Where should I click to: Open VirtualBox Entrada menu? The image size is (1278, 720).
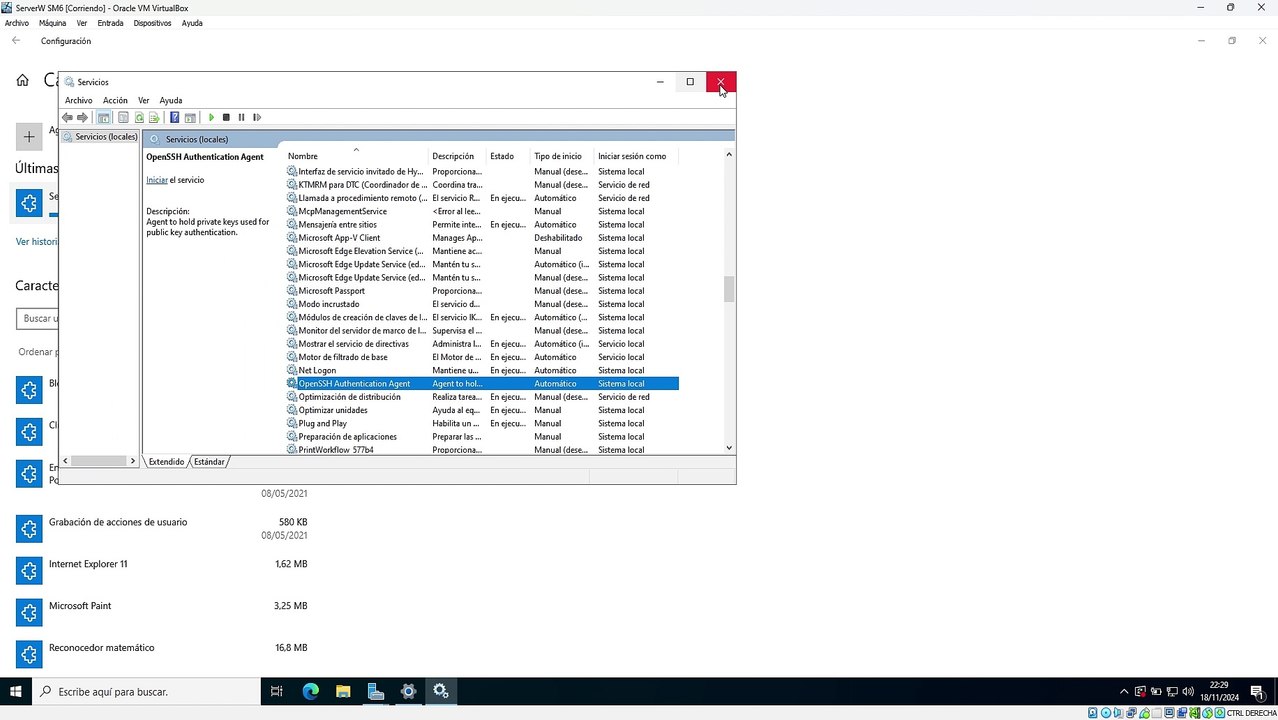pyautogui.click(x=110, y=23)
